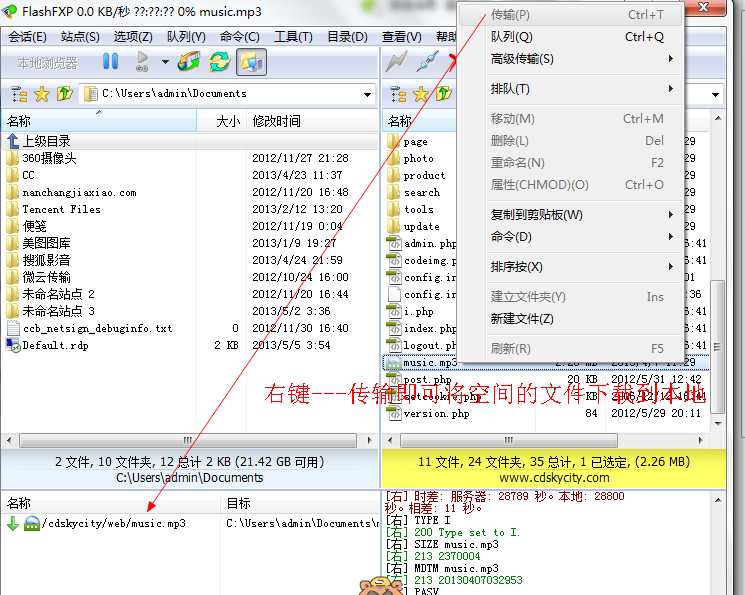This screenshot has height=595, width=745.
Task: Open the 队列(Y) menu
Action: [186, 37]
